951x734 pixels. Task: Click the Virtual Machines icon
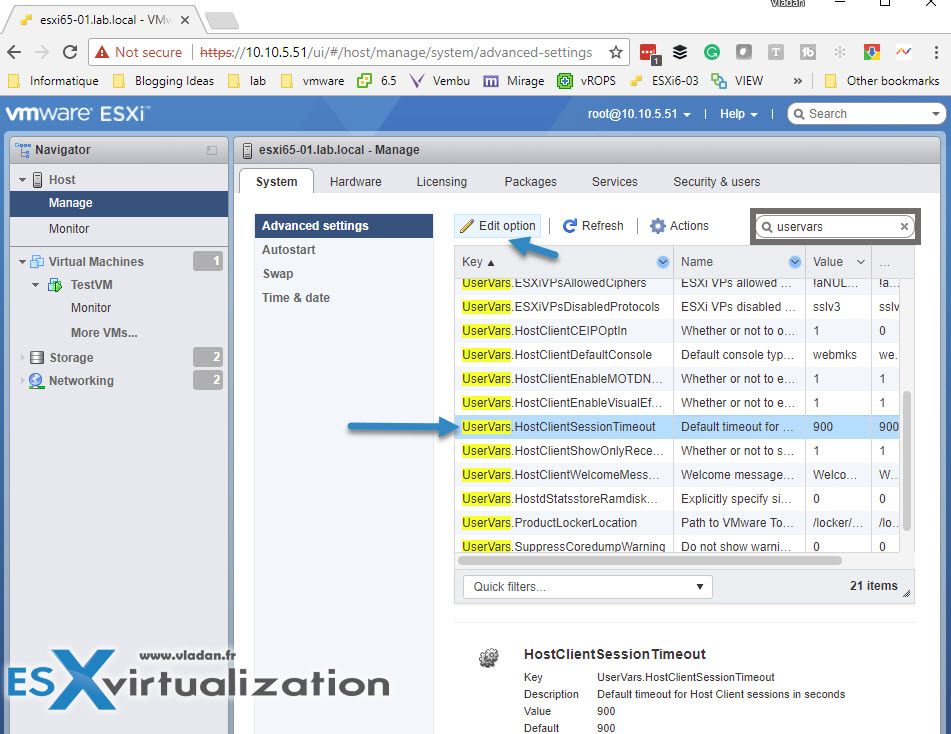click(37, 261)
